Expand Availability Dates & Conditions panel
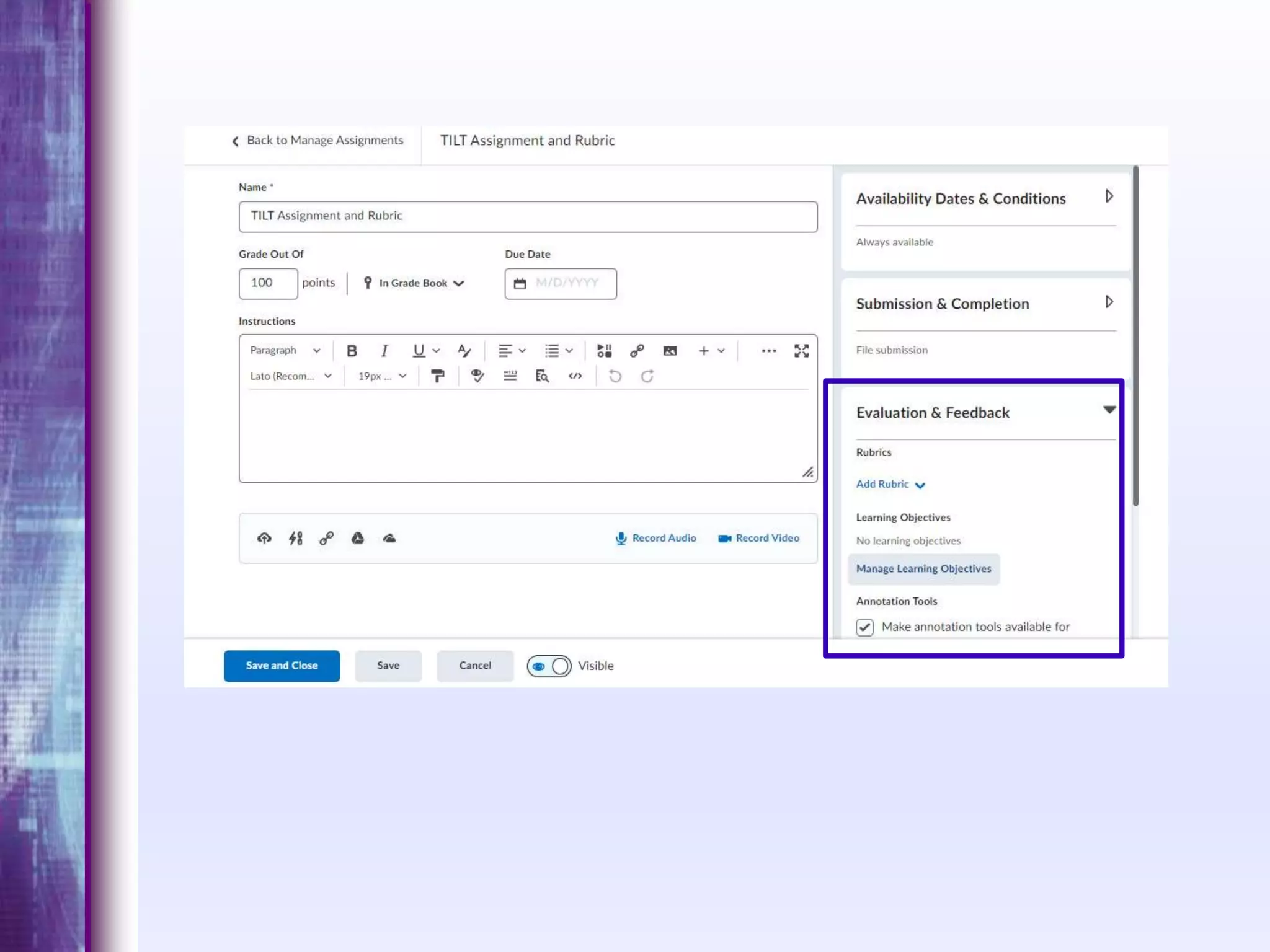Viewport: 1270px width, 952px height. 1109,197
